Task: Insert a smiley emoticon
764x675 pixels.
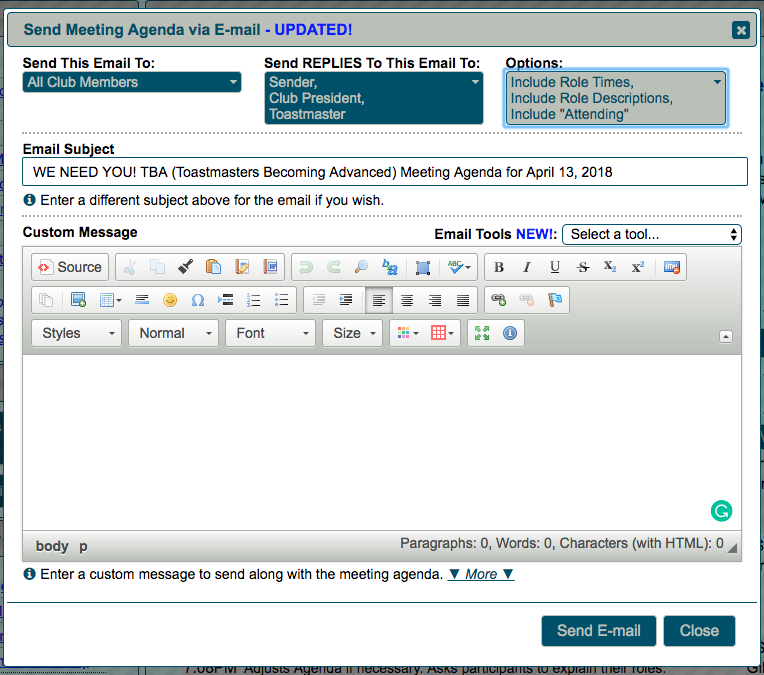Action: click(x=170, y=300)
